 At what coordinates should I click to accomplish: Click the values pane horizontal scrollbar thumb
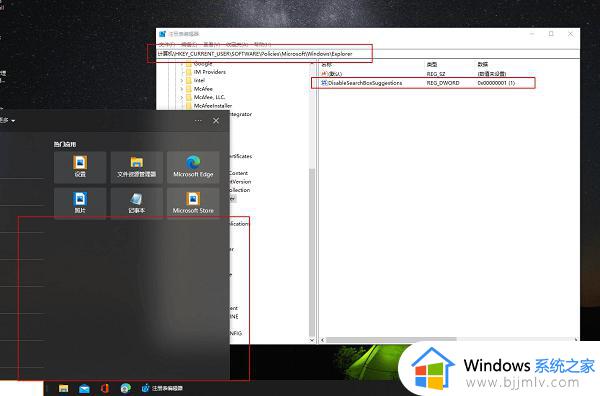(391, 340)
